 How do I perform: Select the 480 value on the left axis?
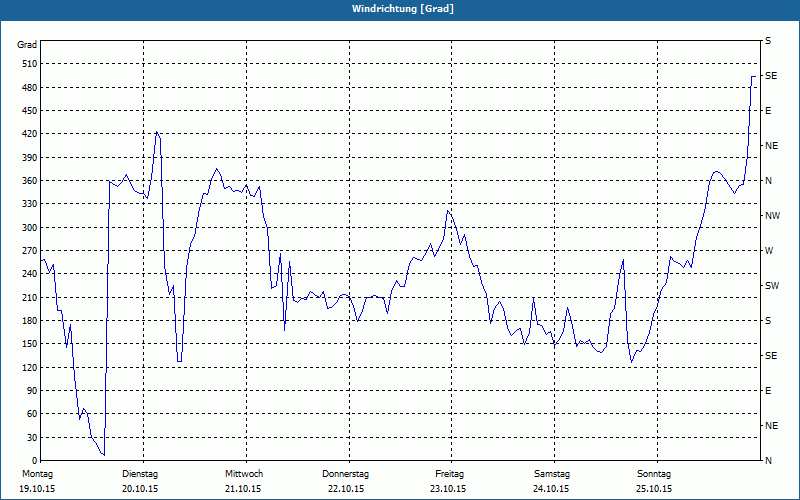(x=30, y=88)
